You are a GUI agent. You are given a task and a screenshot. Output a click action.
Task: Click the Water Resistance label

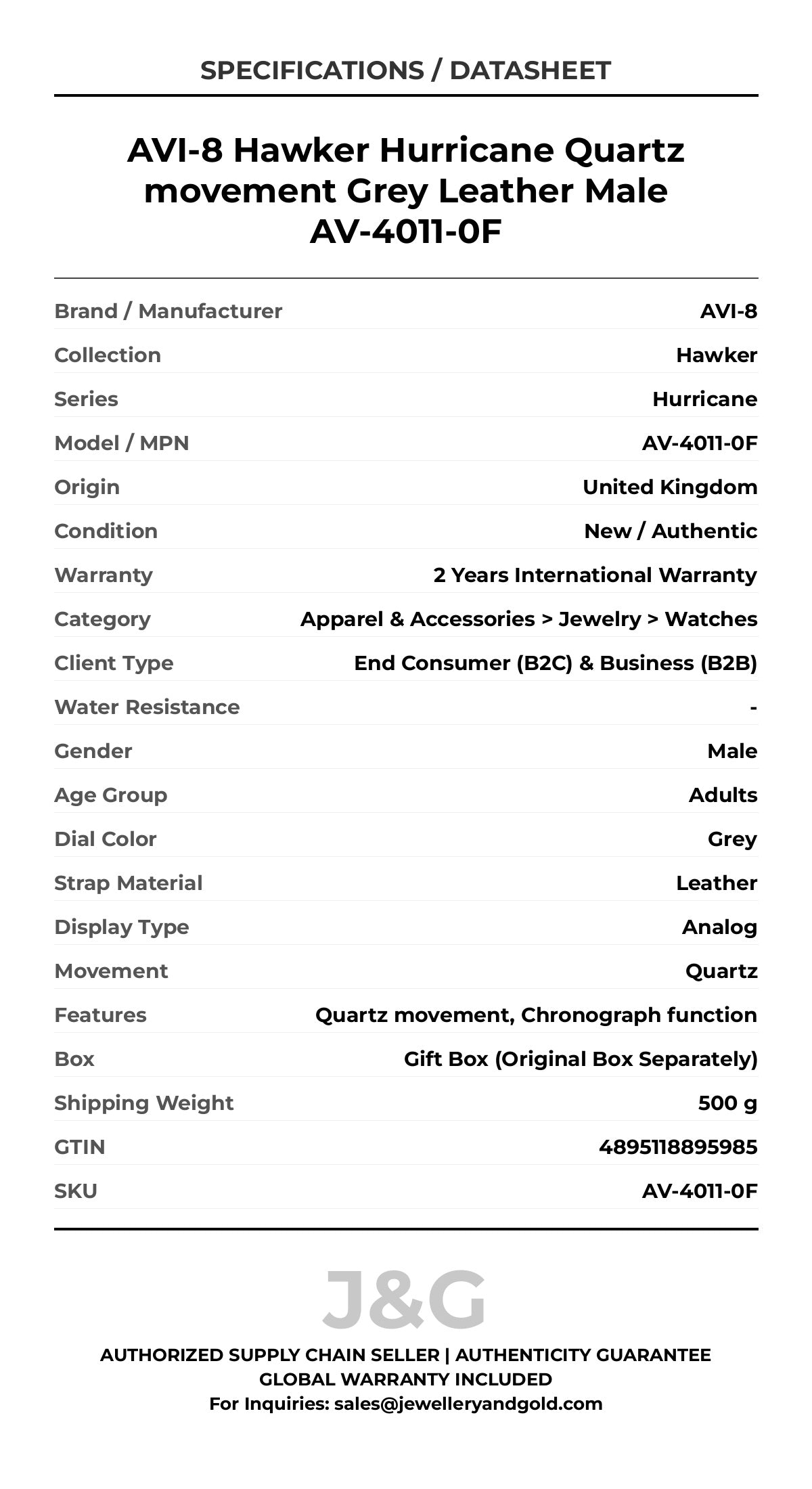pyautogui.click(x=147, y=707)
